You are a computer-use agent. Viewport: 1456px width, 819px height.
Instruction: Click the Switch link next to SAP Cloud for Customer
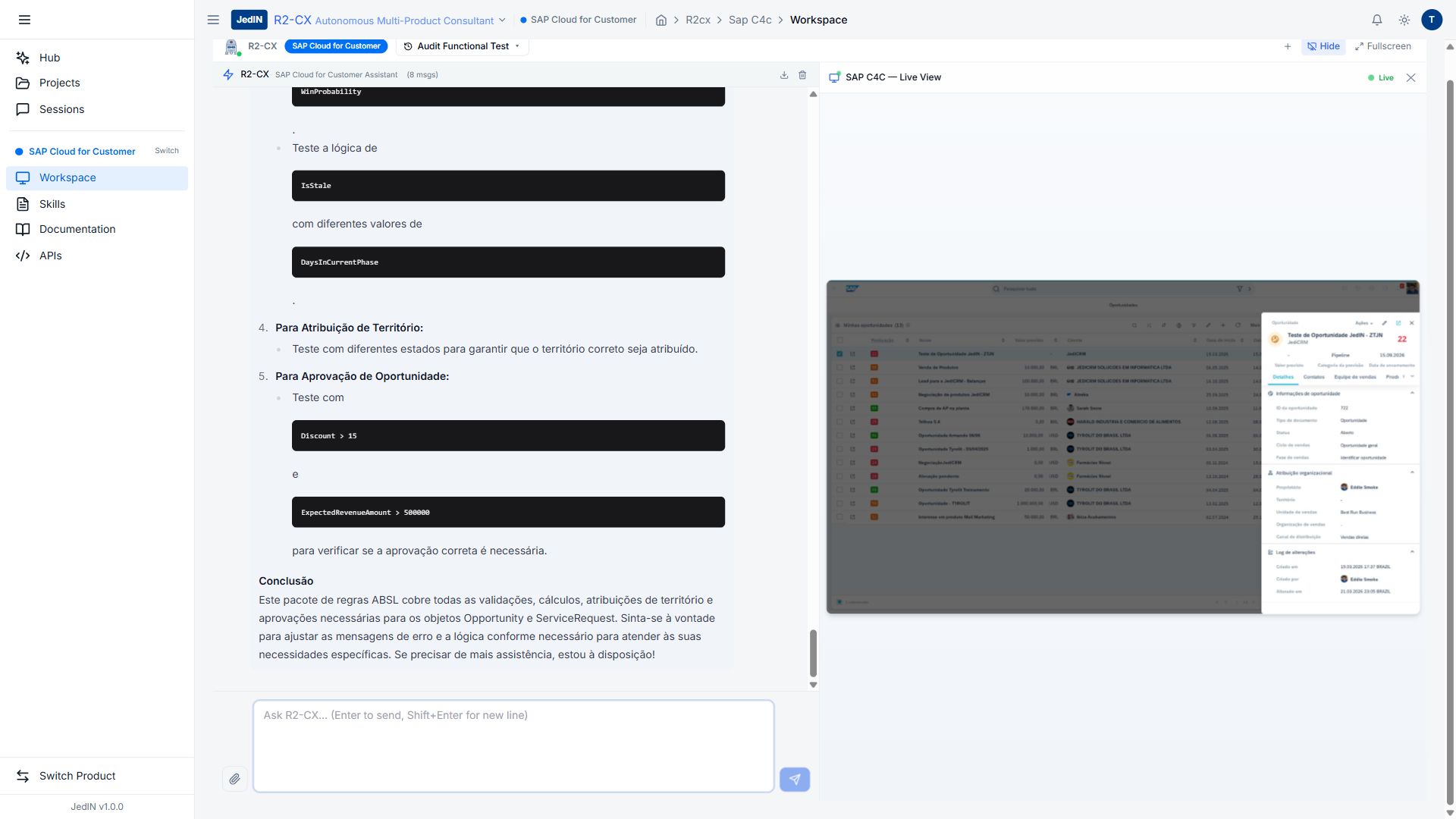[x=167, y=151]
